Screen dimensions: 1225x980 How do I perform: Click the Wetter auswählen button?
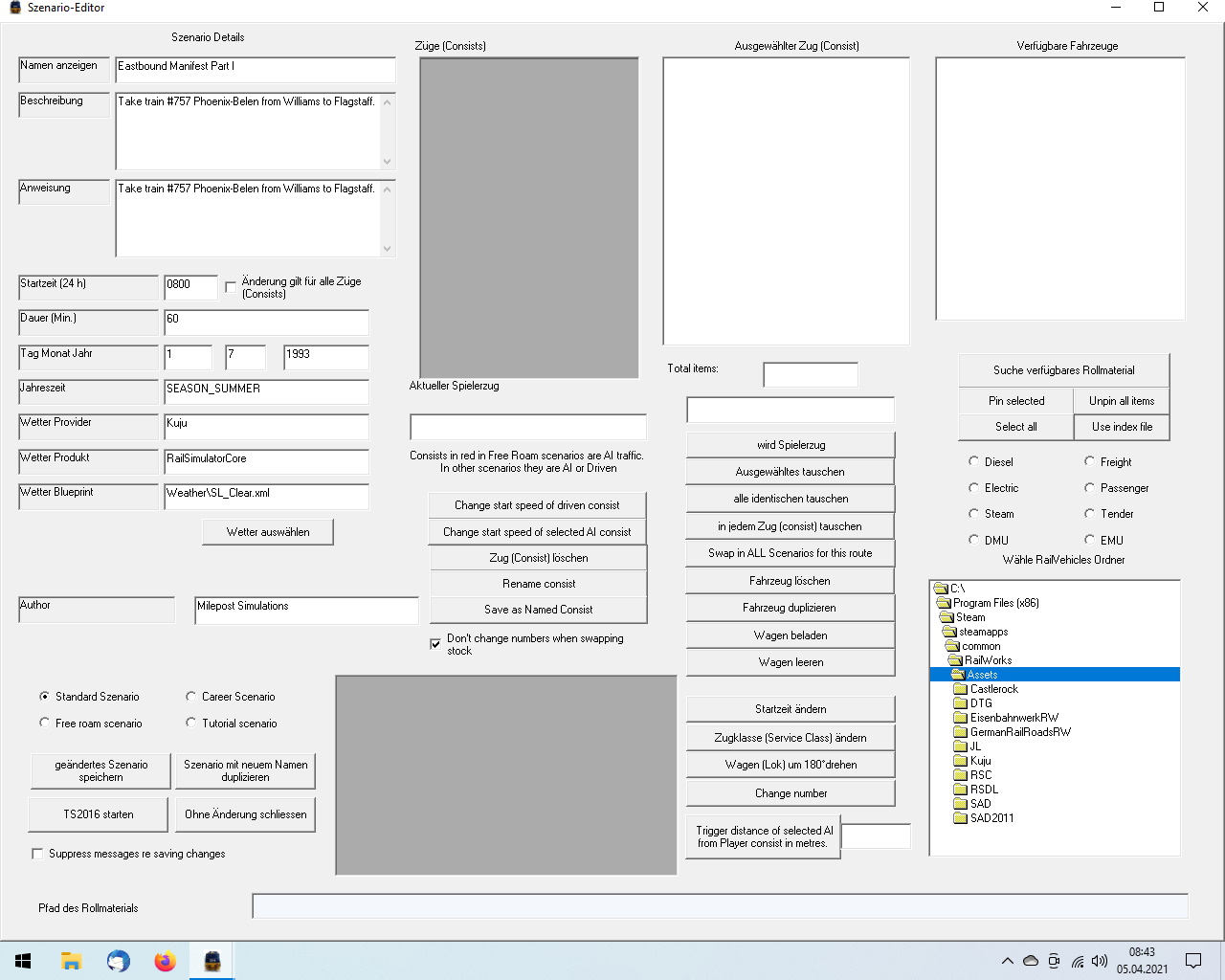pos(268,532)
